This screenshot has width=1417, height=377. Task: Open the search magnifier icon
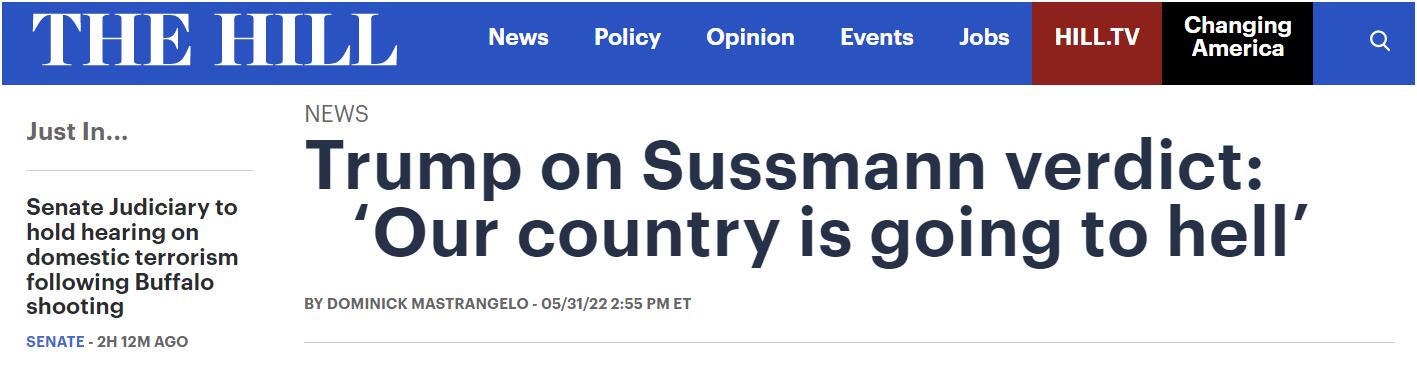(1380, 42)
